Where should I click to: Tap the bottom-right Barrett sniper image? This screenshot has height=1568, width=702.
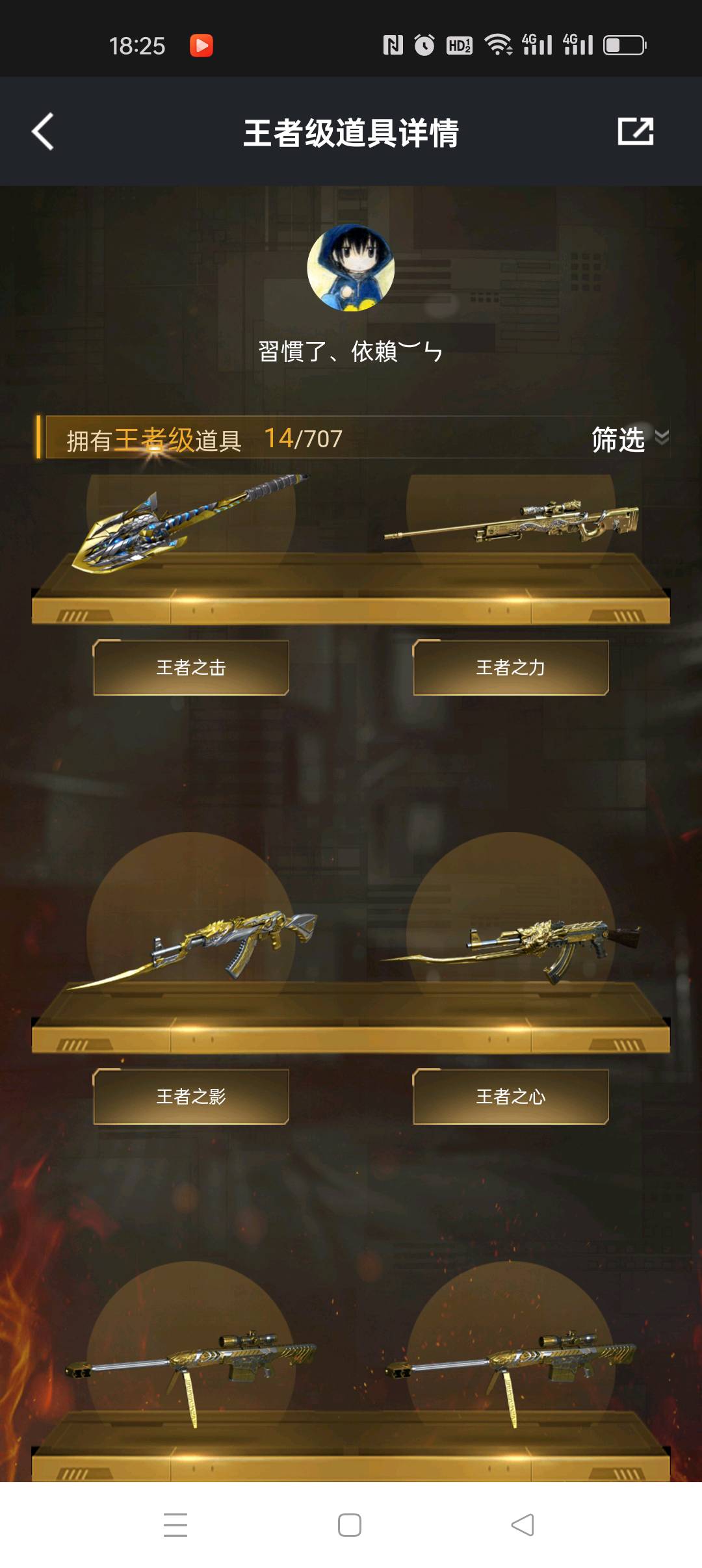(x=510, y=1377)
